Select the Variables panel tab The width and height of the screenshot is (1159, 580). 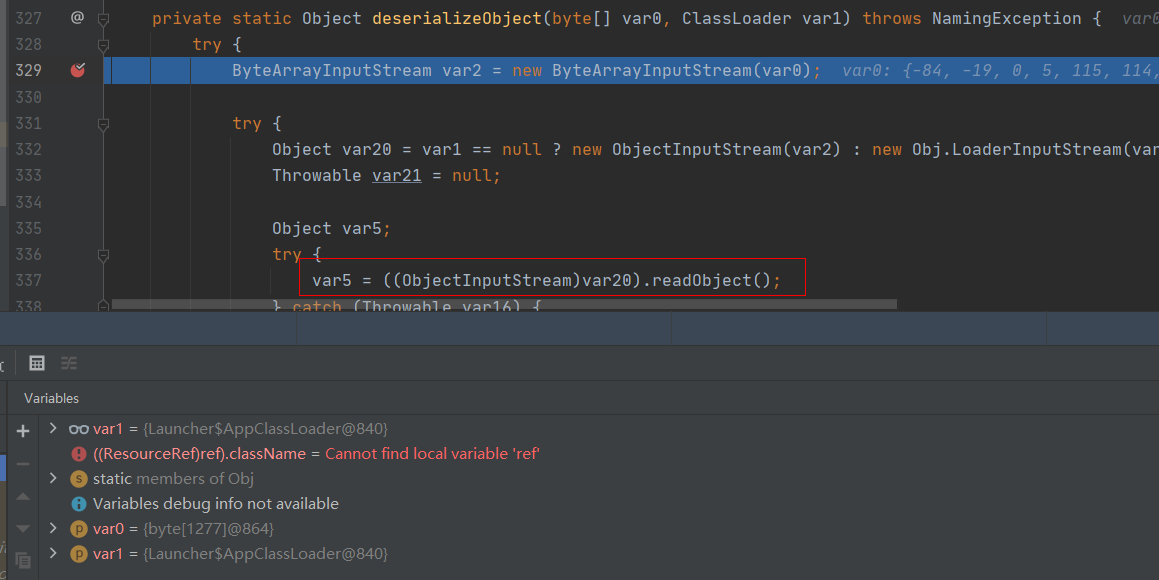[52, 398]
